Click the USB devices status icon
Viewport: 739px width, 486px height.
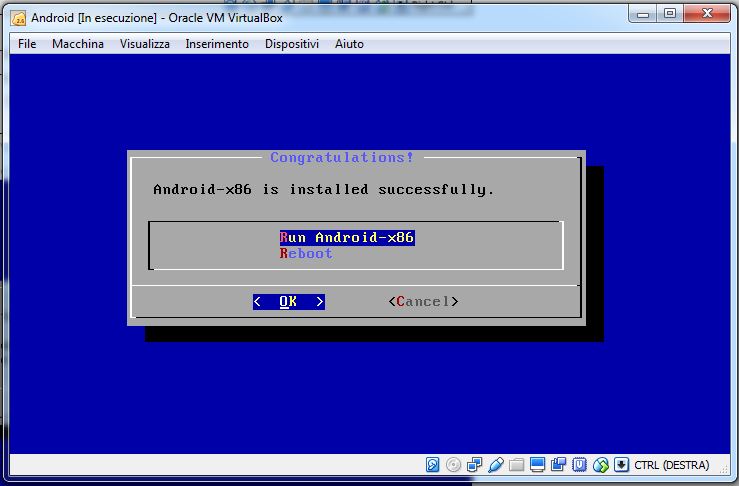[x=495, y=465]
